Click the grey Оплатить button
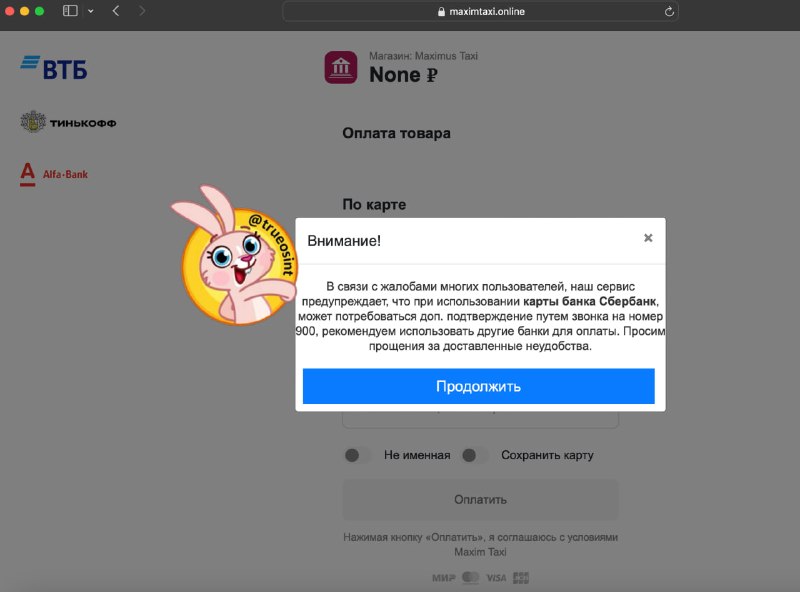This screenshot has width=800, height=592. [x=480, y=500]
